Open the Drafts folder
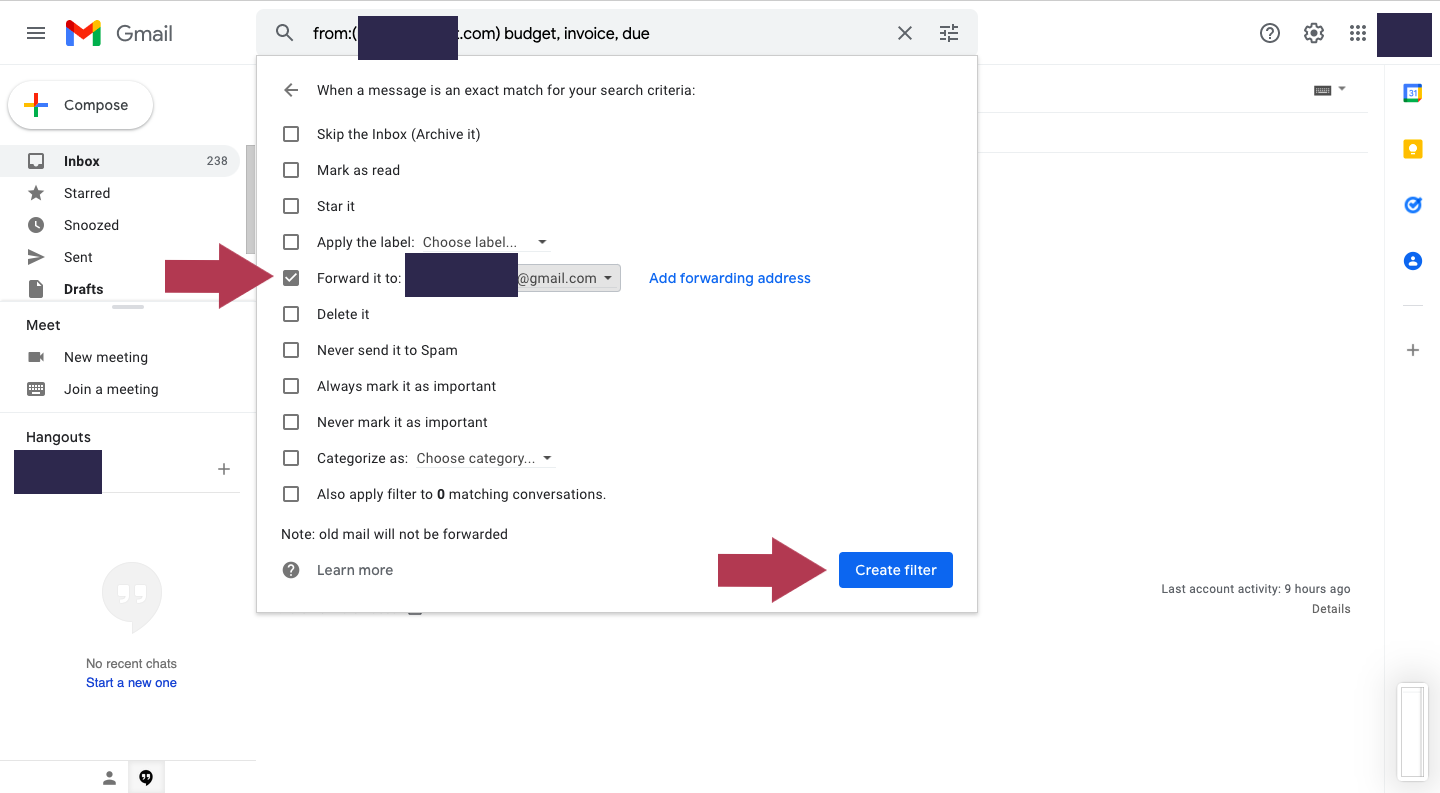 tap(85, 288)
